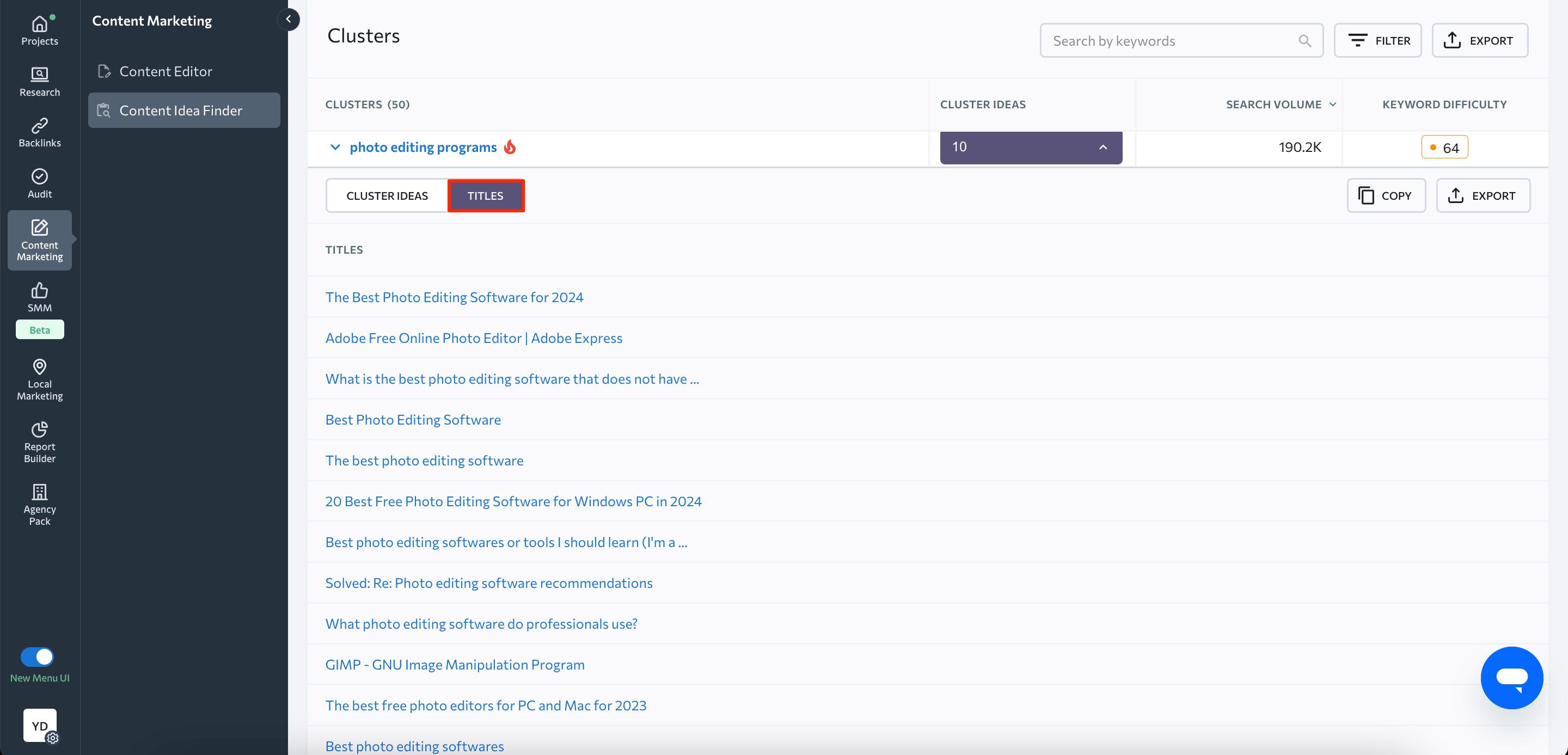Viewport: 1568px width, 755px height.
Task: Open the Filter button
Action: pyautogui.click(x=1377, y=41)
